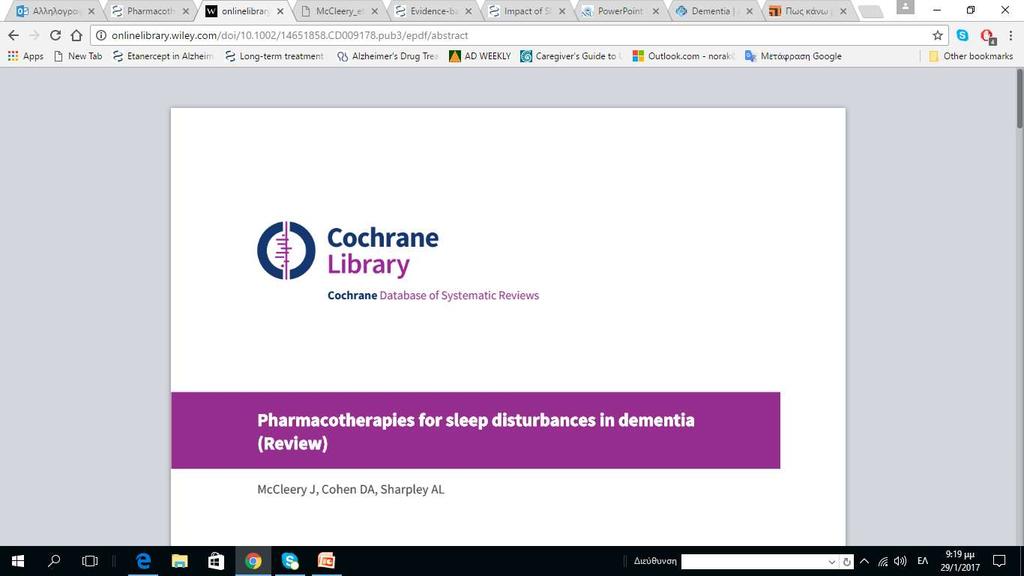Click the volume speaker tray icon
Image resolution: width=1024 pixels, height=576 pixels.
pos(901,561)
